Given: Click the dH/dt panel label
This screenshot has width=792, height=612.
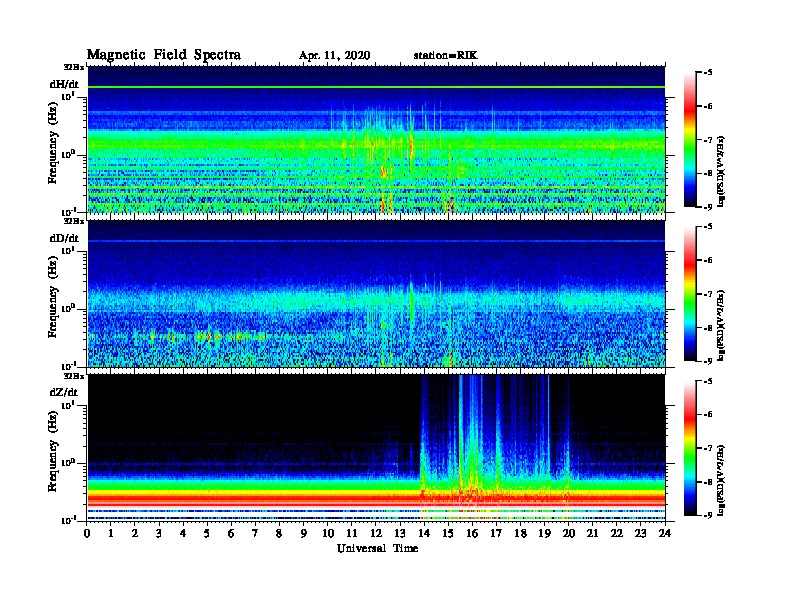Looking at the screenshot, I should tap(64, 84).
